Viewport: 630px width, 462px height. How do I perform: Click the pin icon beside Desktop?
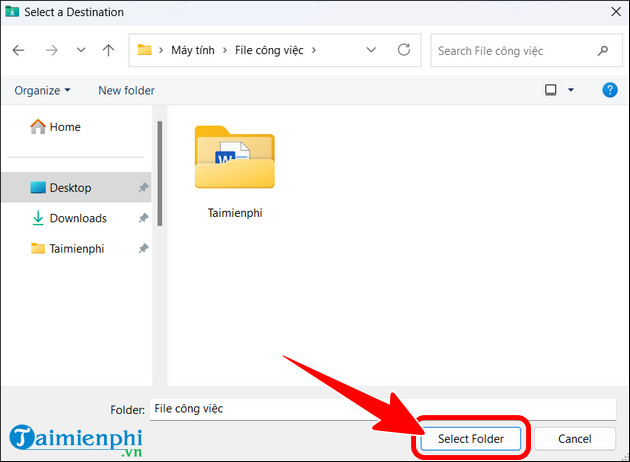[143, 188]
